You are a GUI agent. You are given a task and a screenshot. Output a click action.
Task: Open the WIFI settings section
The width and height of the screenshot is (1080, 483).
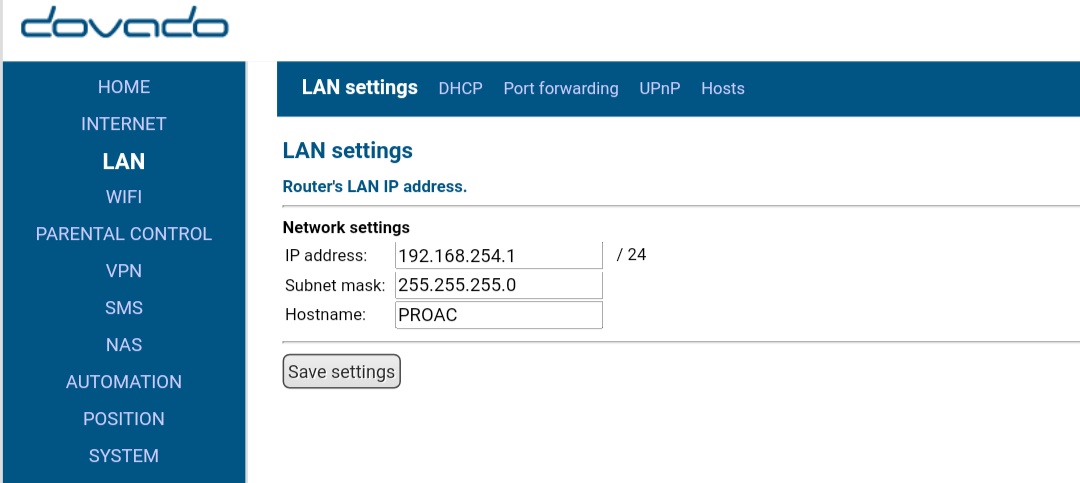124,197
